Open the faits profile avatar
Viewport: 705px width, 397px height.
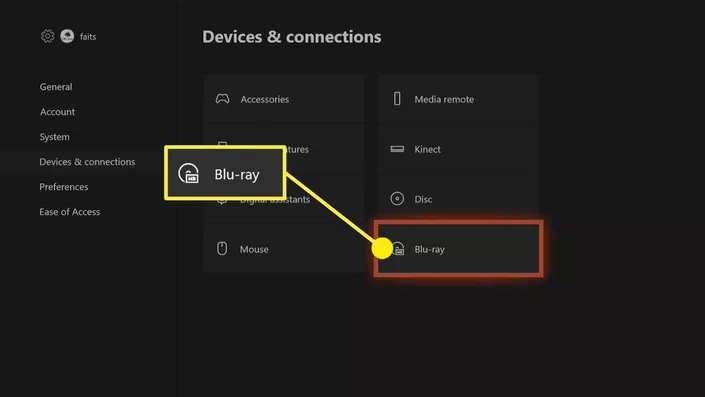pyautogui.click(x=67, y=36)
